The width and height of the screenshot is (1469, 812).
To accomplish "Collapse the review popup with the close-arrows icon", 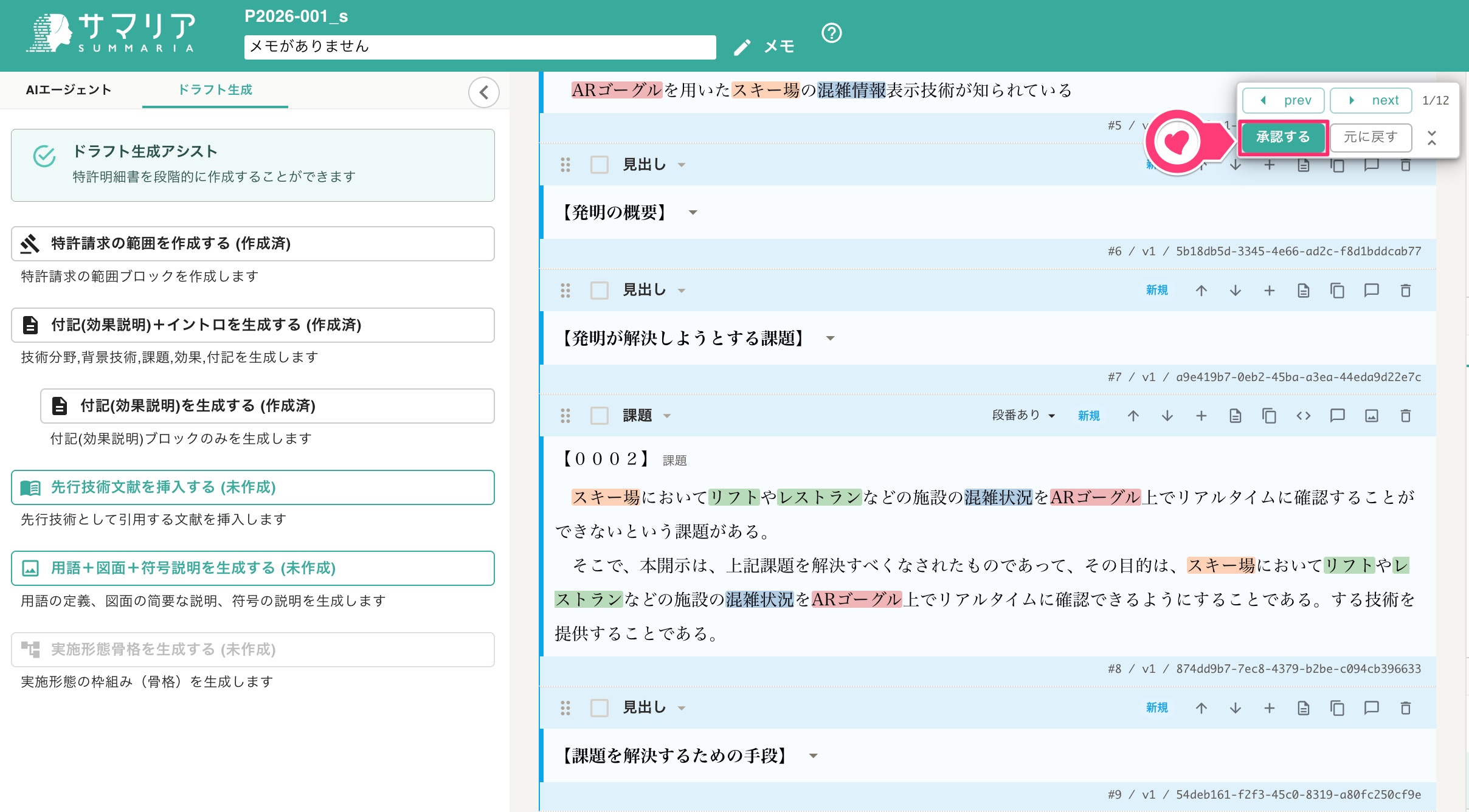I will click(1433, 138).
